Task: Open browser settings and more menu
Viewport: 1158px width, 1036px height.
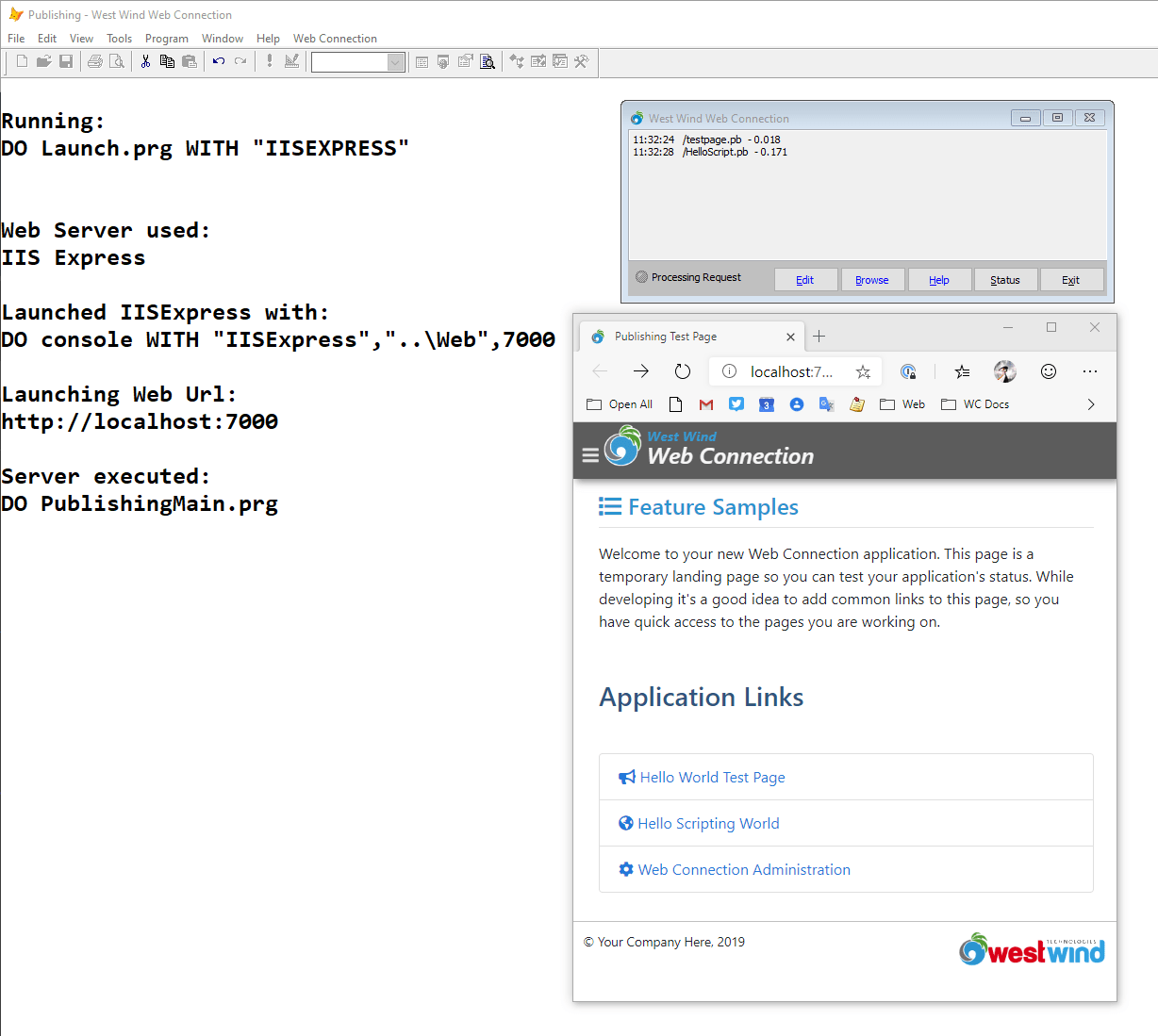Action: [x=1090, y=371]
